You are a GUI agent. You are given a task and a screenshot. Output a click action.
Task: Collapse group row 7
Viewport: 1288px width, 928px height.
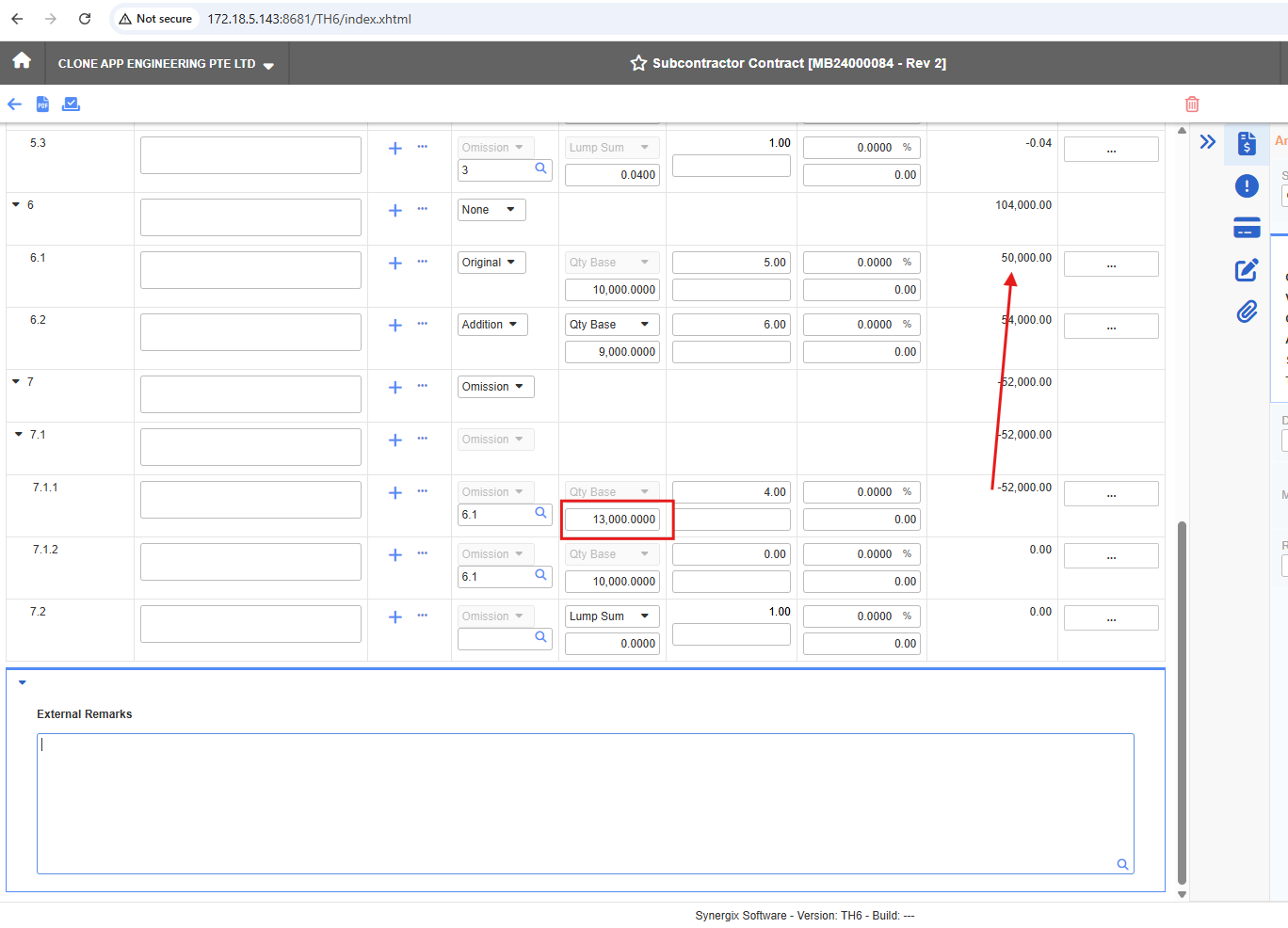pos(16,381)
